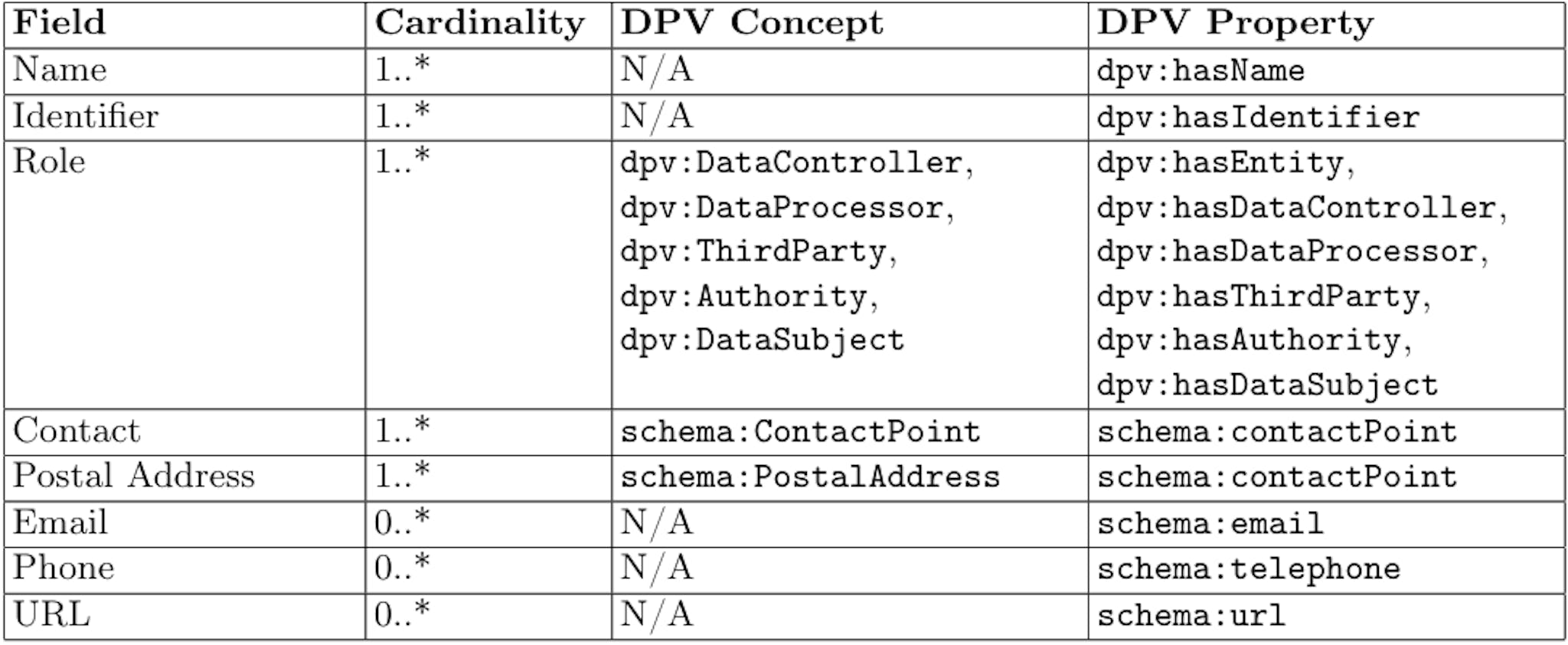This screenshot has width=1568, height=645.
Task: Click the dpv:hasDataSubject property text
Action: (1267, 385)
